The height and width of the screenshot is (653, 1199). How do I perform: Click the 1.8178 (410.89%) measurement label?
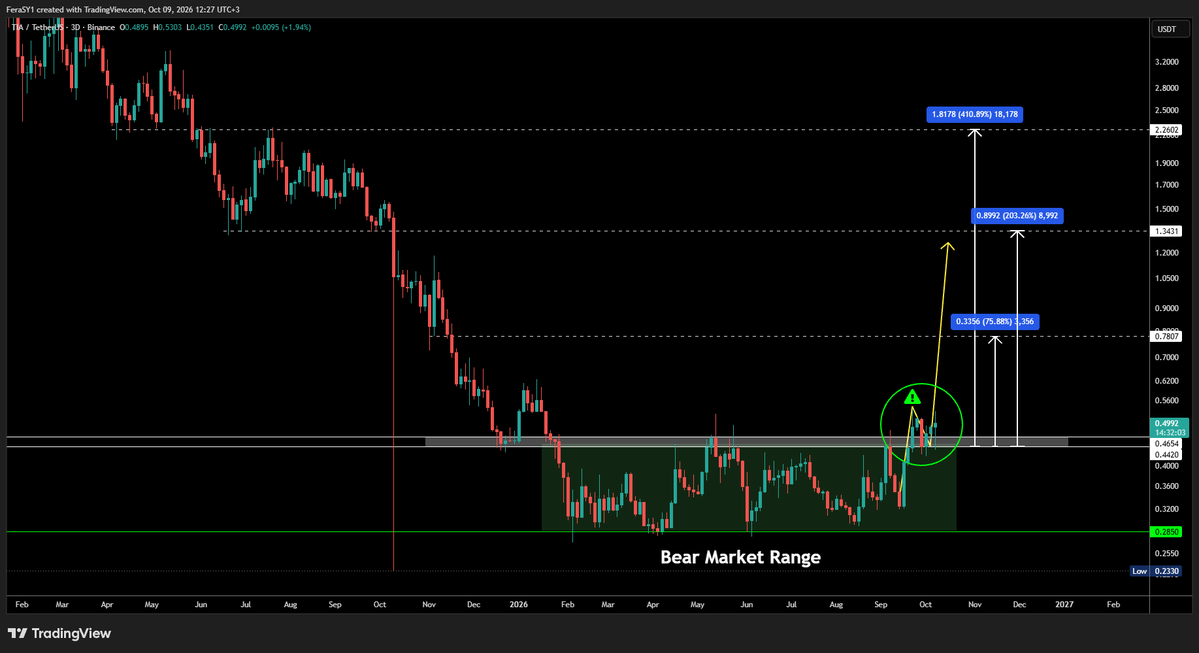[974, 114]
